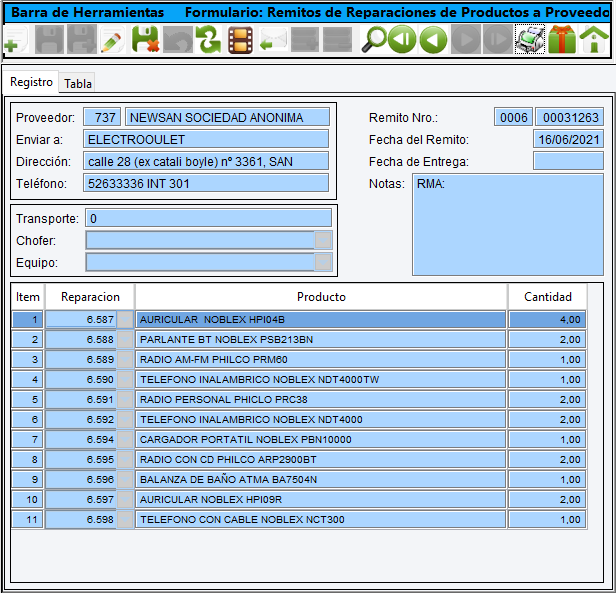This screenshot has width=616, height=593.
Task: Click the empty Fecha de Entrega field
Action: (568, 162)
